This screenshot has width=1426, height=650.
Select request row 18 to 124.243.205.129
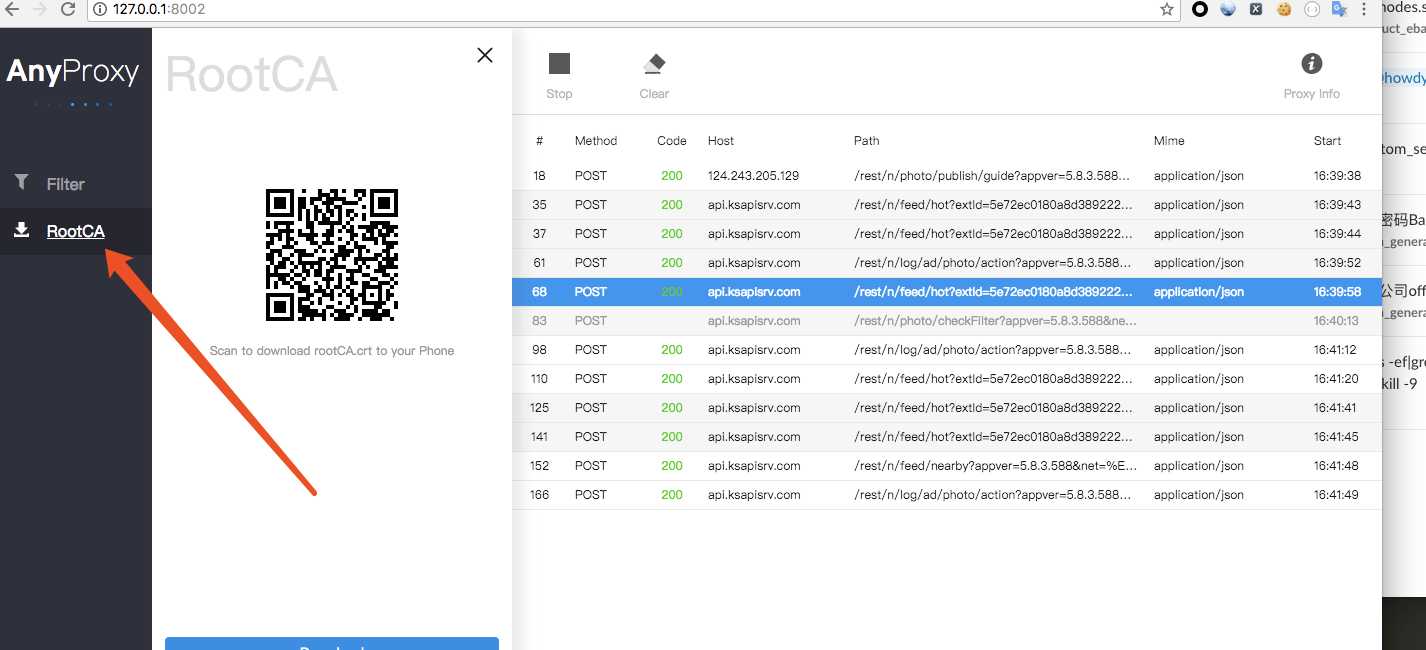pos(946,176)
